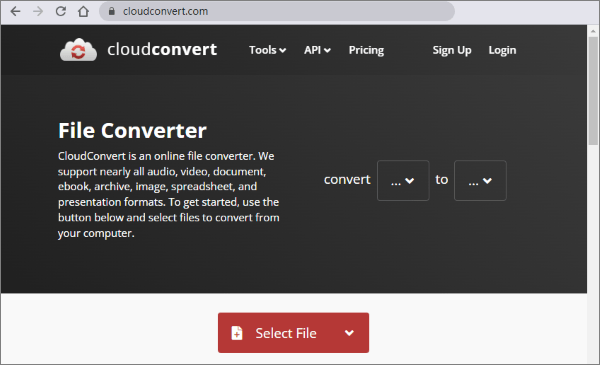Open the Tools menu
The height and width of the screenshot is (365, 600).
coord(267,50)
